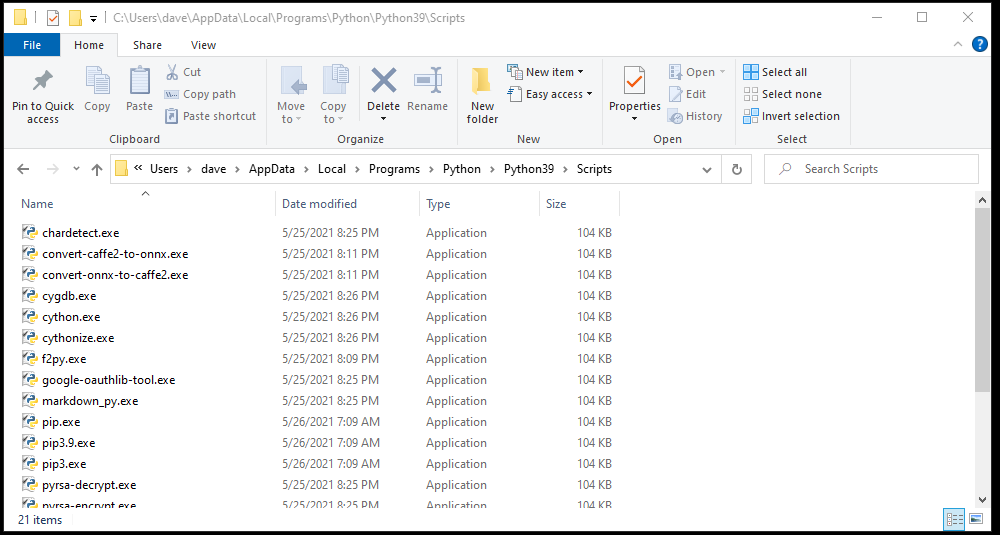Click Copy path in Clipboard group
Image resolution: width=1000 pixels, height=535 pixels.
click(x=200, y=94)
